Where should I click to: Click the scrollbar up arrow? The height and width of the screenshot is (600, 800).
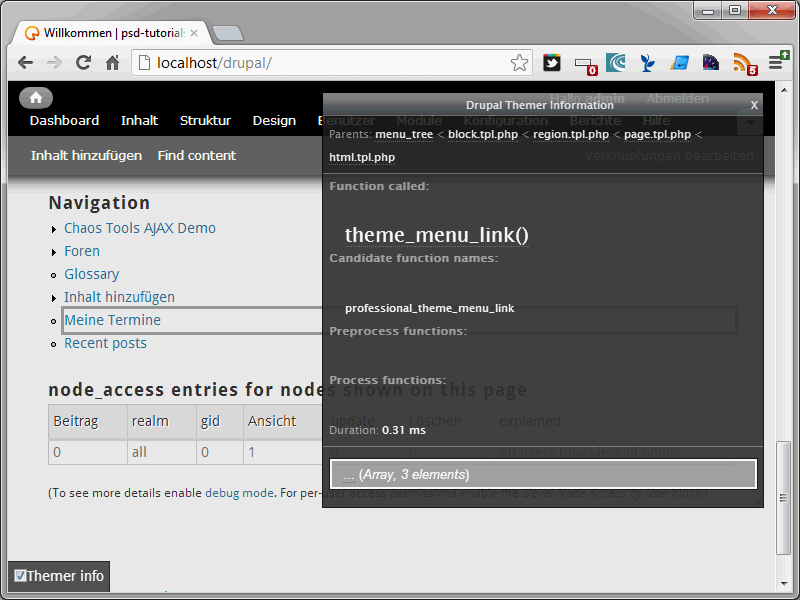pos(784,90)
